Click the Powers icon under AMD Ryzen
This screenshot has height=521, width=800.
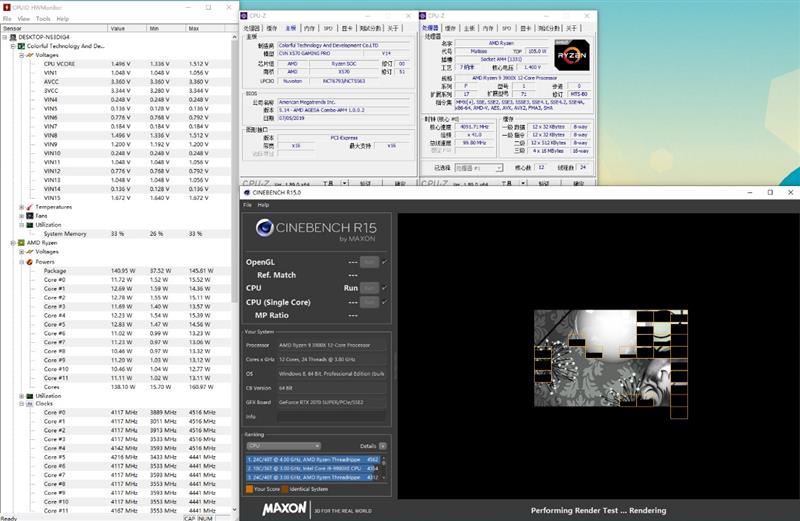coord(30,261)
